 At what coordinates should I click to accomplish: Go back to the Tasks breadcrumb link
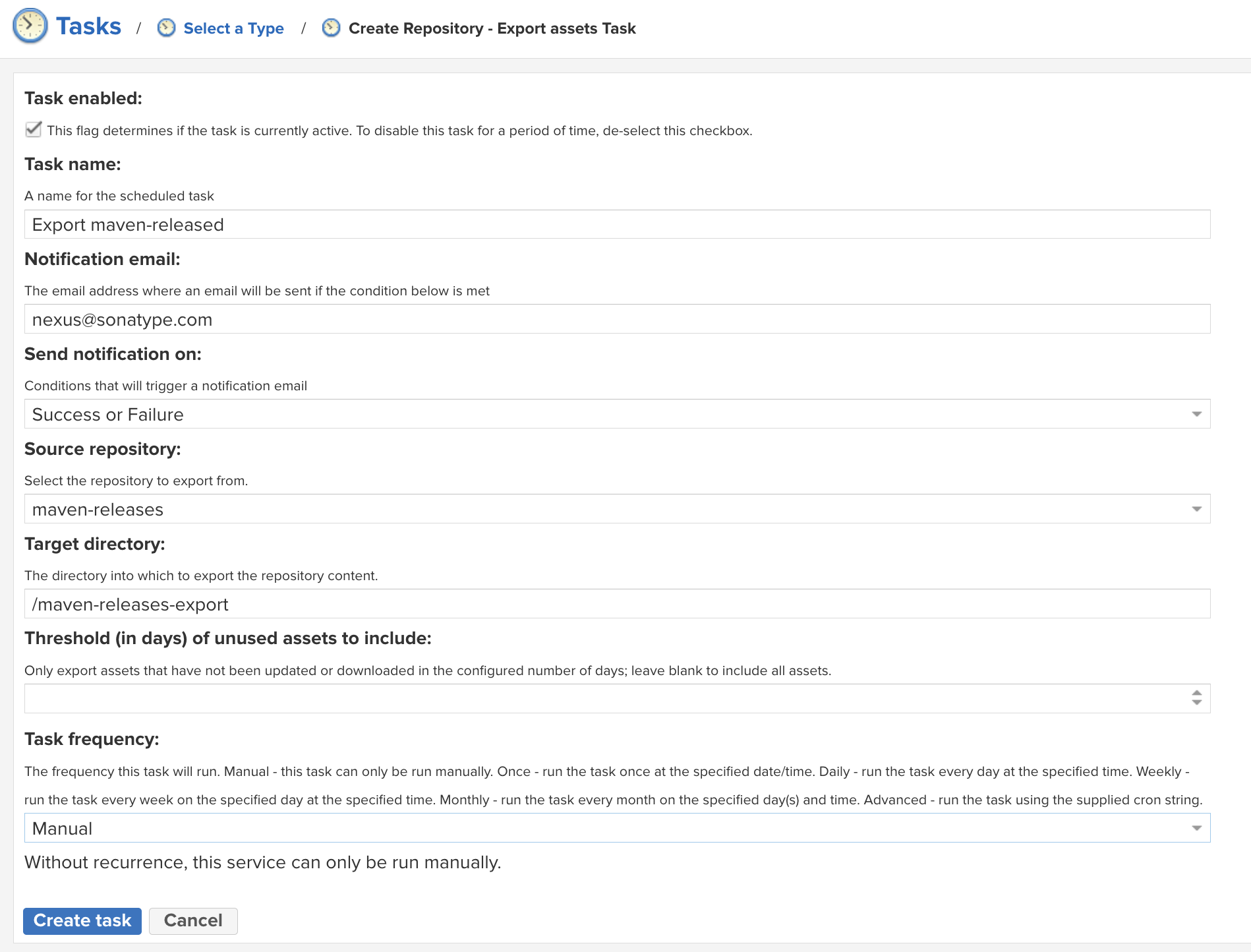tap(88, 26)
